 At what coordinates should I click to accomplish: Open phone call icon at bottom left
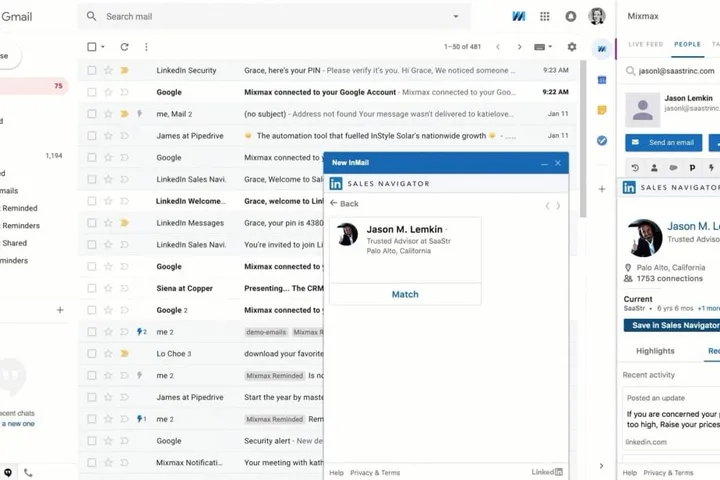[28, 472]
